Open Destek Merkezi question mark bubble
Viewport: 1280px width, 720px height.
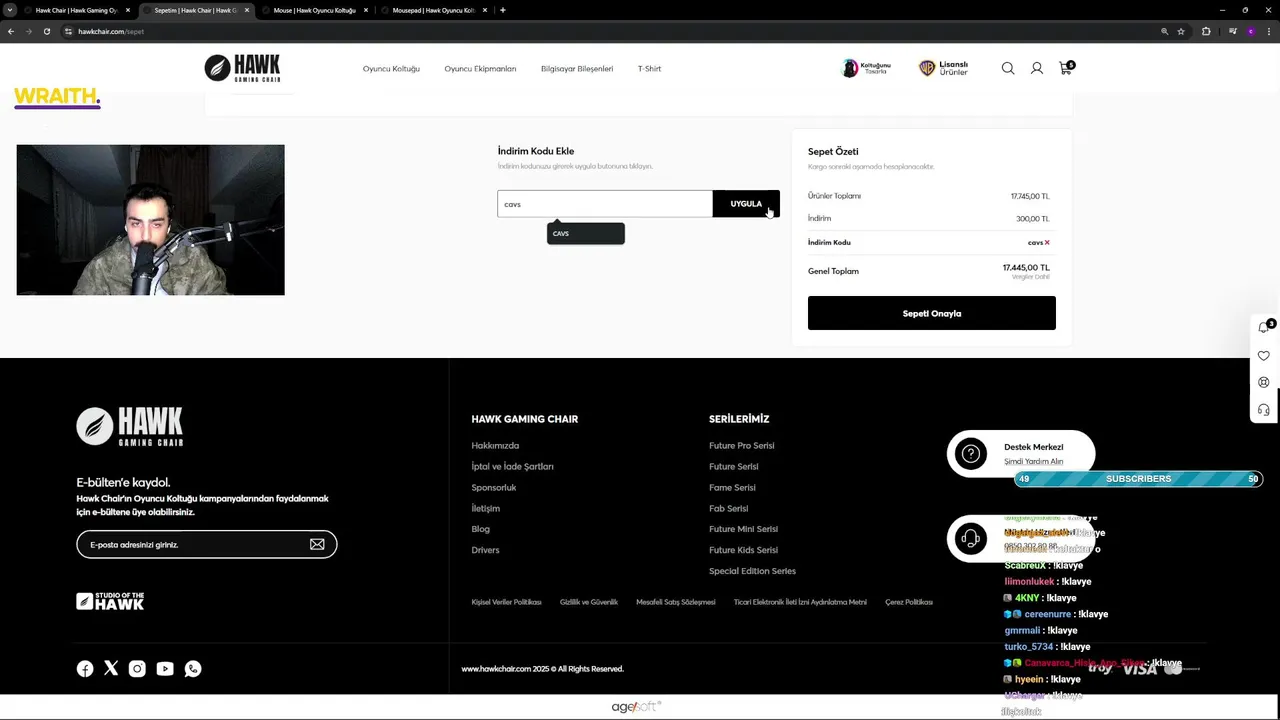(970, 454)
